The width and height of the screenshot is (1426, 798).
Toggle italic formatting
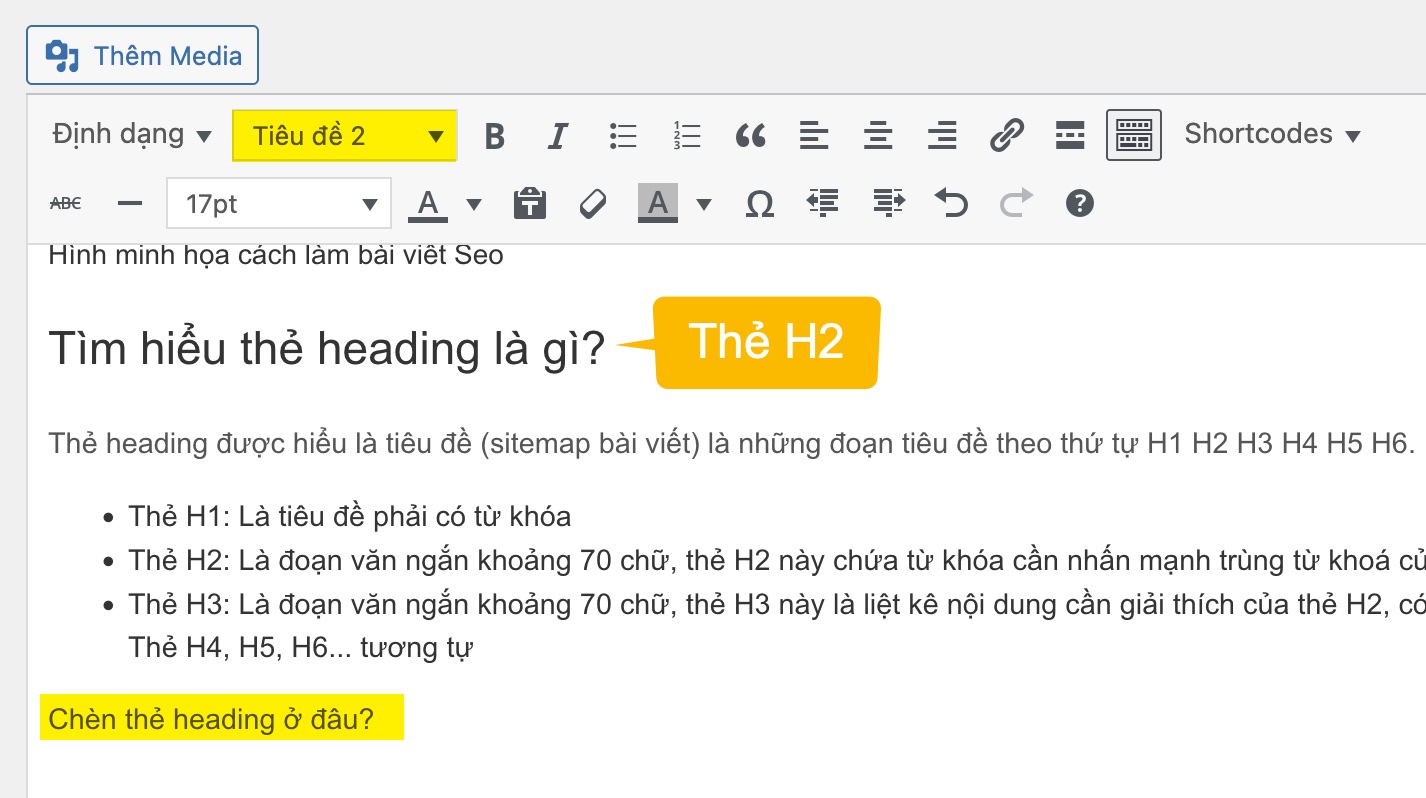(558, 135)
